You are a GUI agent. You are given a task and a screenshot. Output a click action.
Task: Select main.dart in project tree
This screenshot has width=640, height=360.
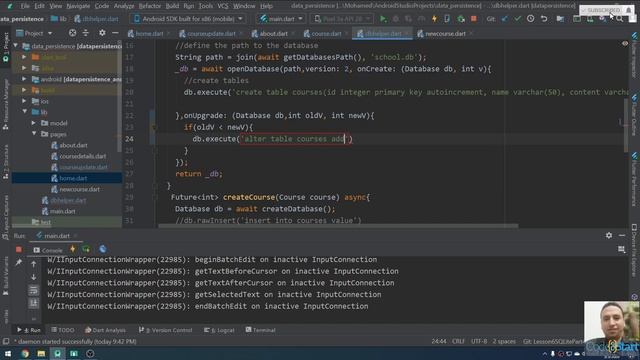[x=62, y=211]
